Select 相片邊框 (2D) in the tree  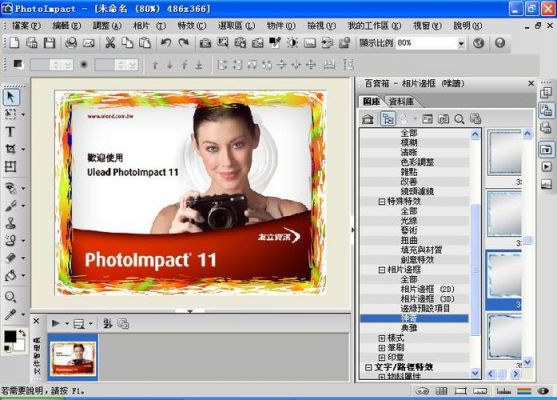tap(428, 289)
